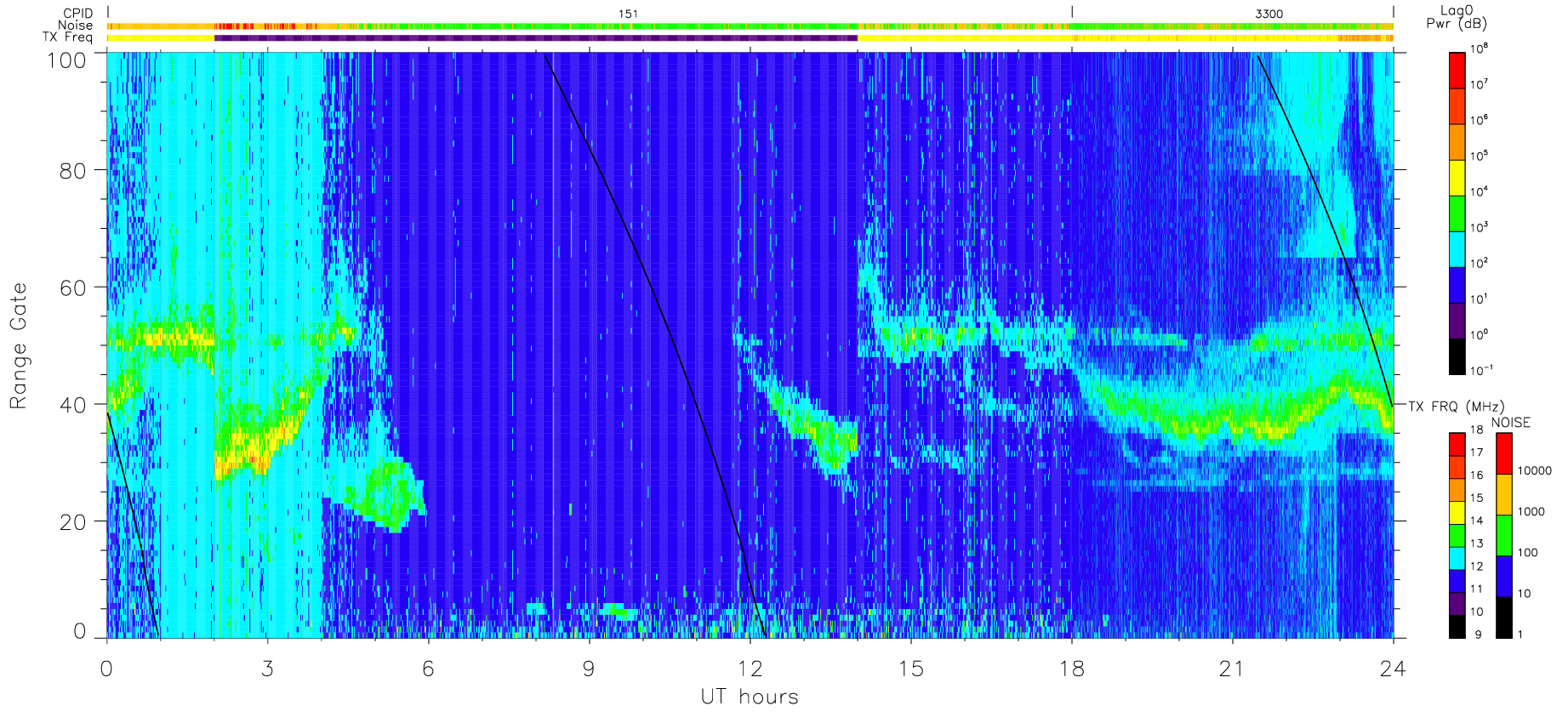1568x723 pixels.
Task: Click the '10000' NOISE legend value
Action: click(x=1535, y=471)
